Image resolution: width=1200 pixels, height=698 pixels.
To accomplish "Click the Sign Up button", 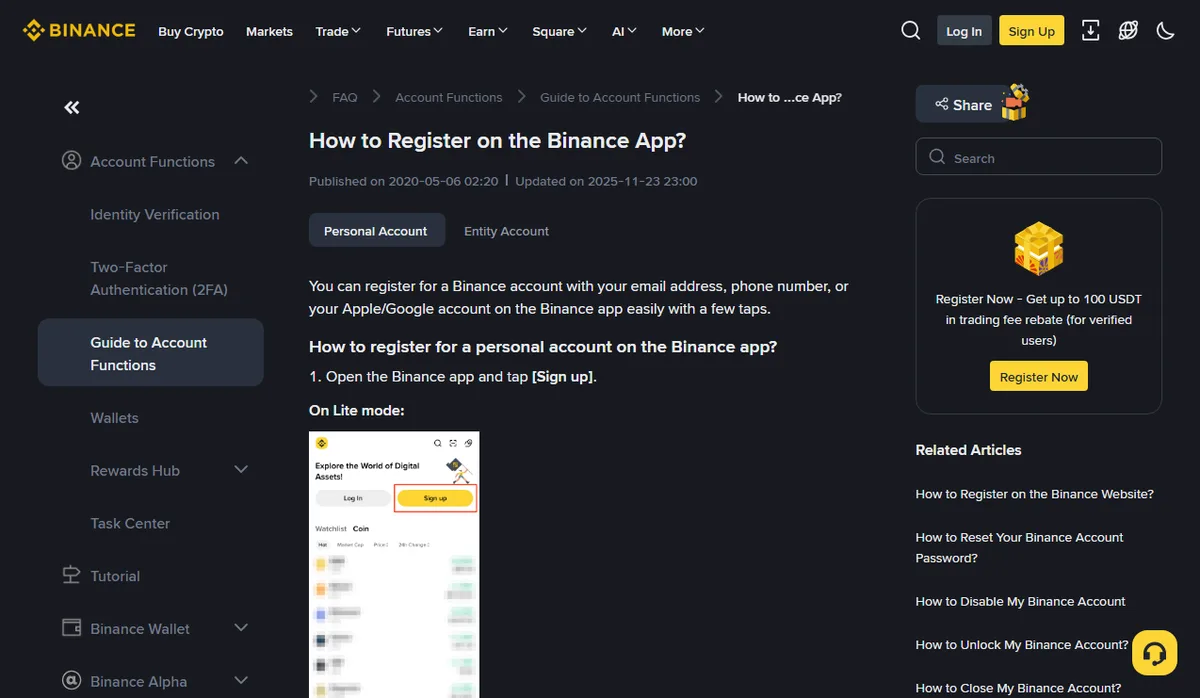I will [x=1032, y=31].
